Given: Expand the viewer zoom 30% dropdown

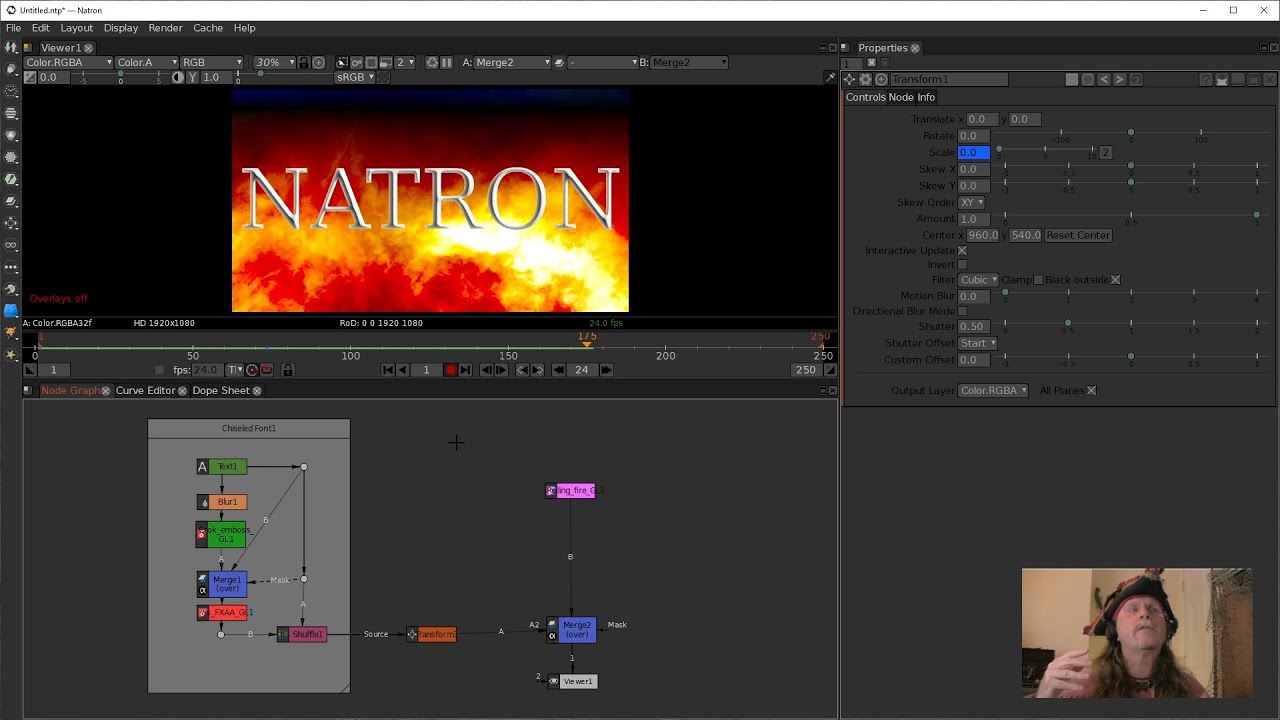Looking at the screenshot, I should (x=275, y=62).
